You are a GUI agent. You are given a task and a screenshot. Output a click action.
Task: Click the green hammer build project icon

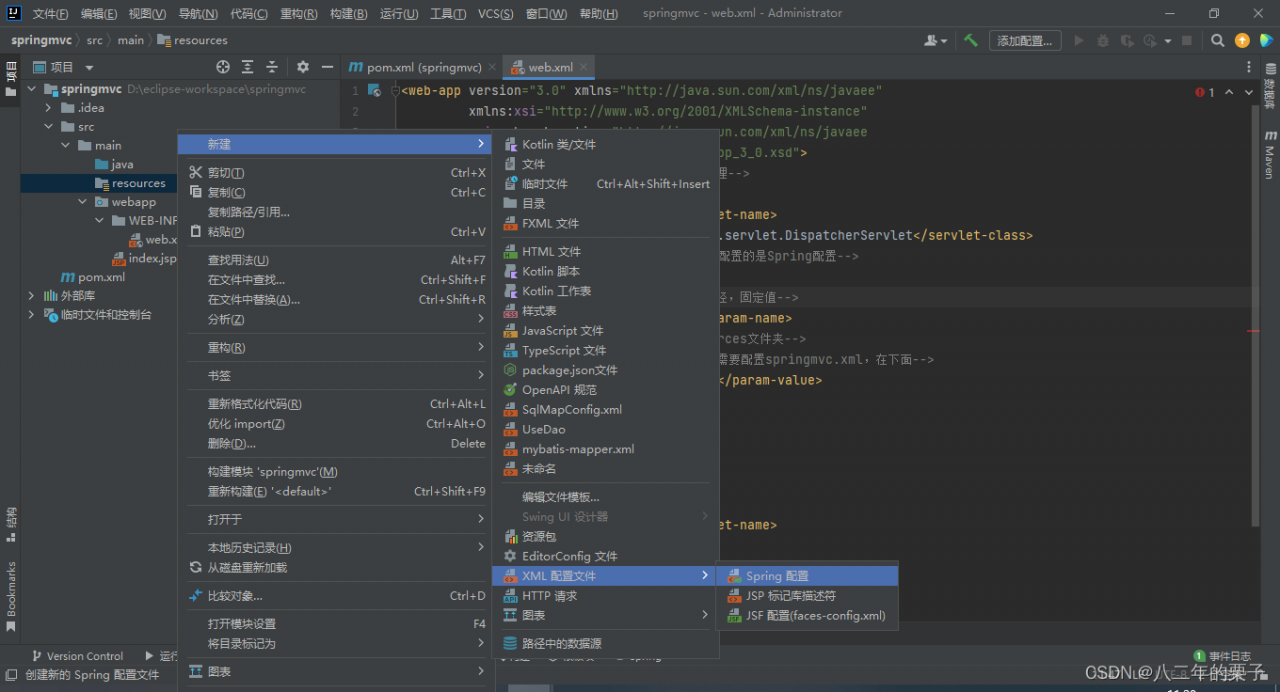point(970,41)
